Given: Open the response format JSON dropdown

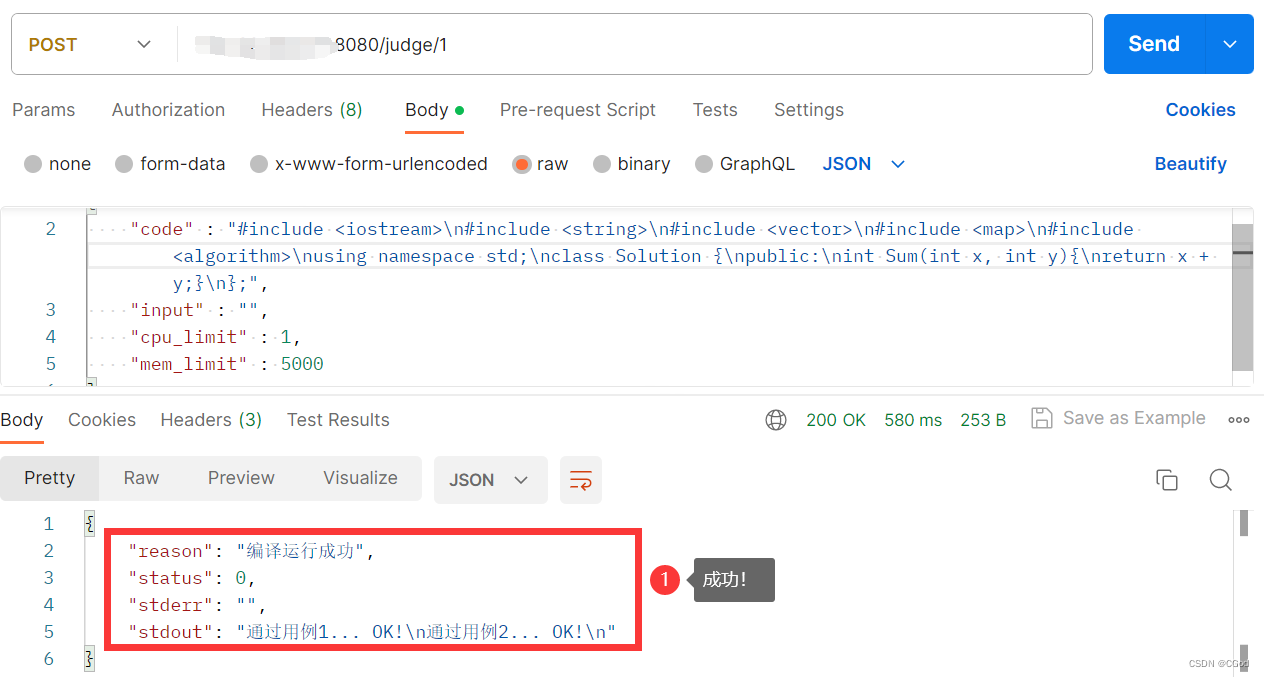Looking at the screenshot, I should pos(490,480).
